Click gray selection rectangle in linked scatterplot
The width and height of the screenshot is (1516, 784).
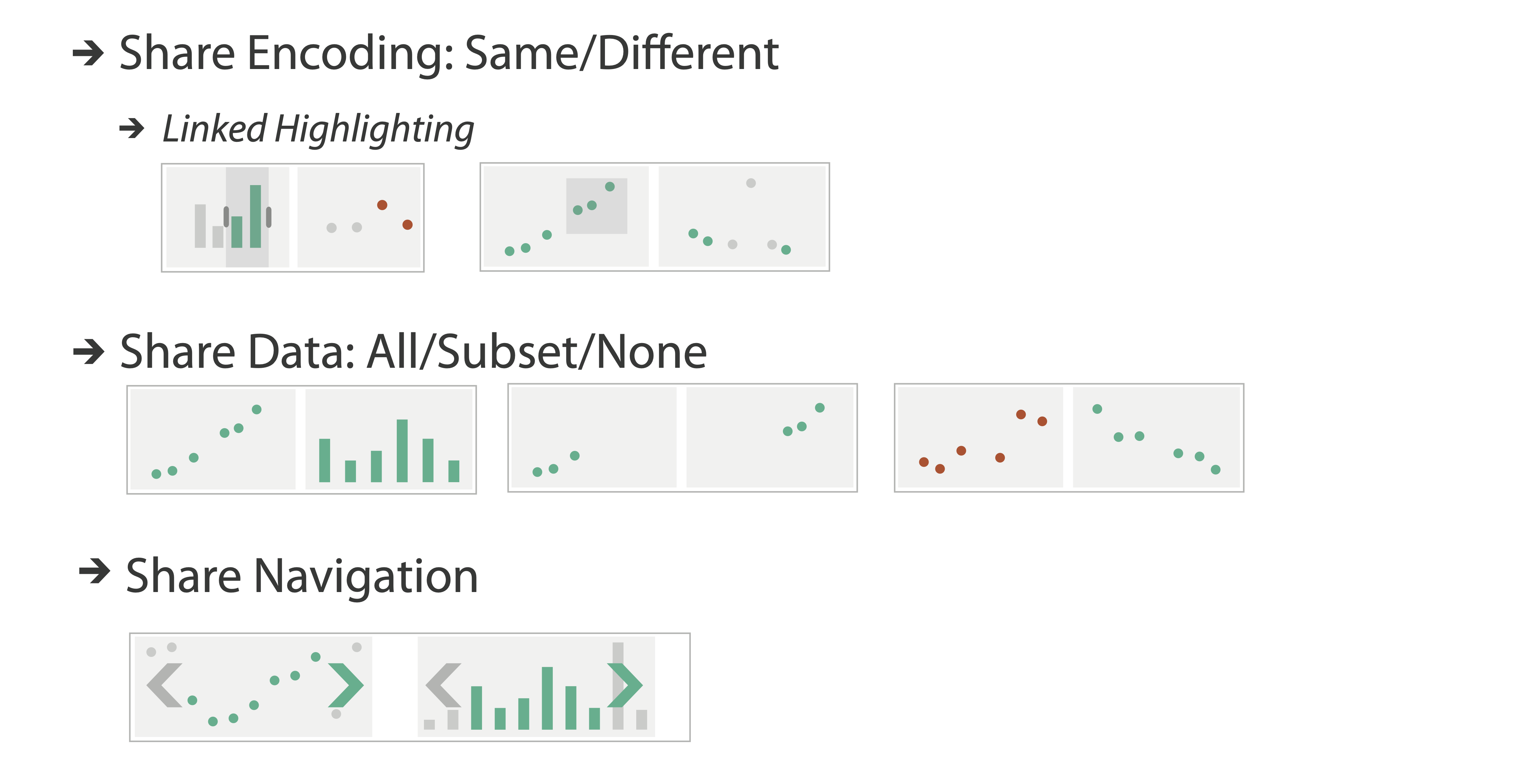(x=597, y=206)
